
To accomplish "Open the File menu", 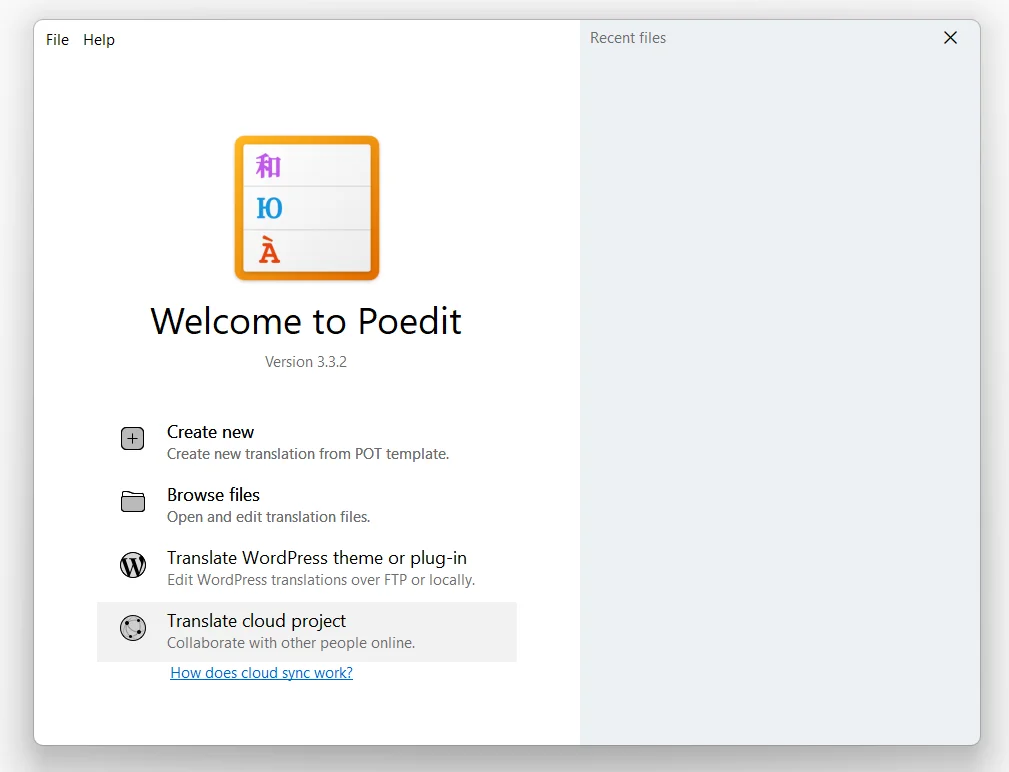I will click(x=57, y=40).
